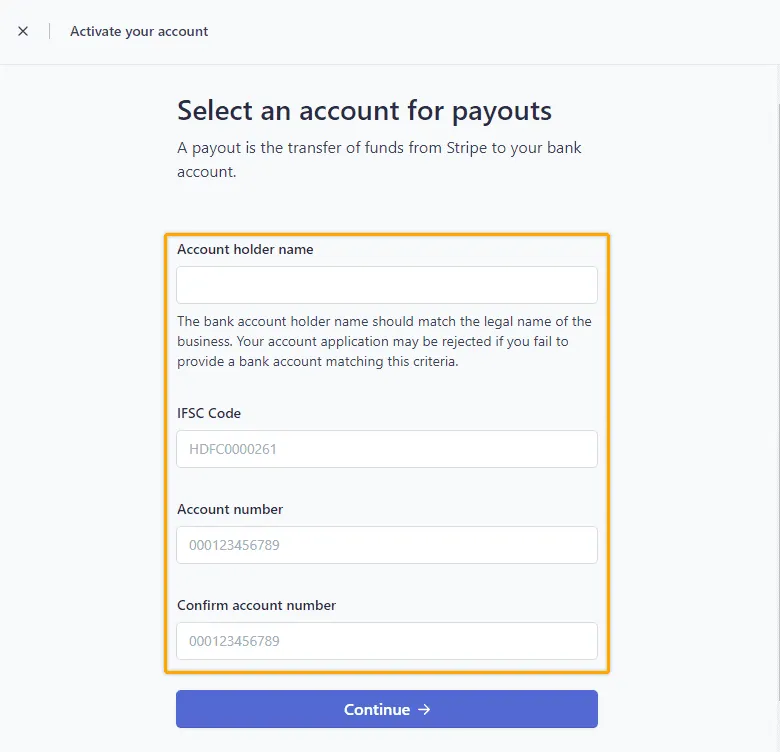The image size is (780, 752).
Task: Click the legal name helper text paragraph
Action: point(384,341)
